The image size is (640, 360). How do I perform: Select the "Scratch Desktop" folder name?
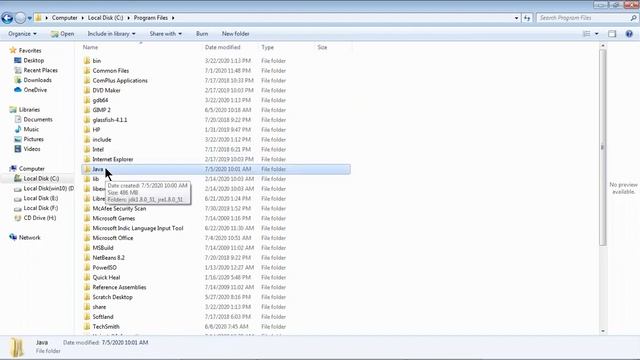pos(112,297)
